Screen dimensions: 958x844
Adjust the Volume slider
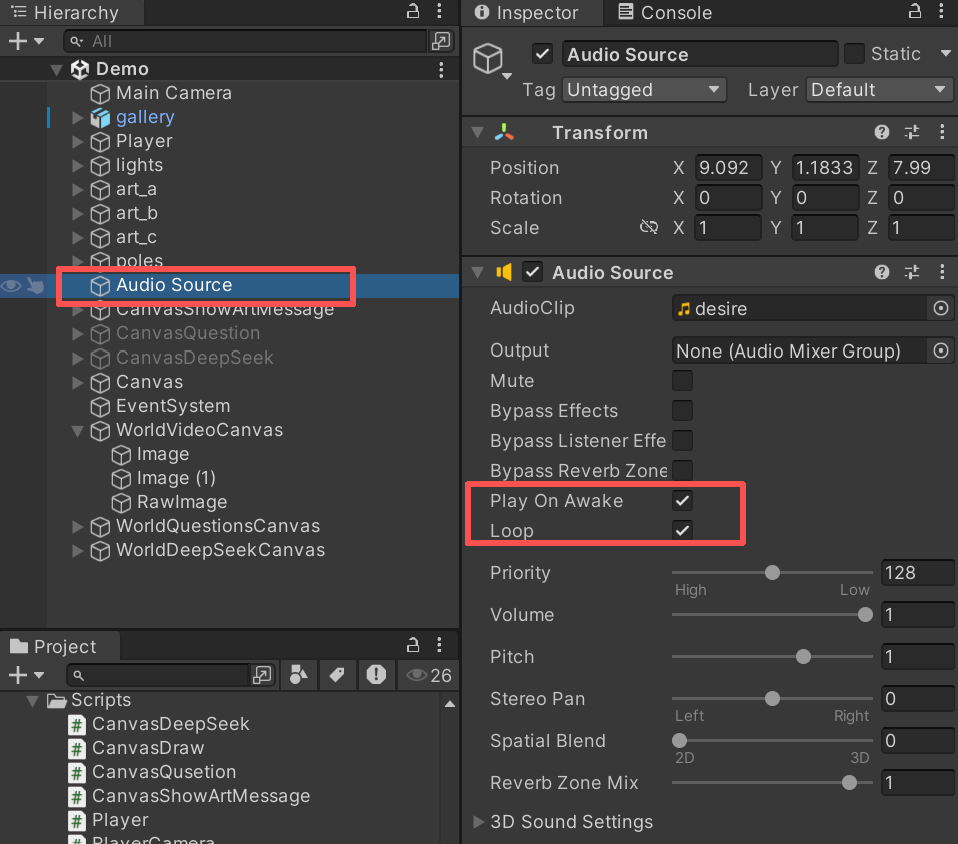click(x=772, y=615)
